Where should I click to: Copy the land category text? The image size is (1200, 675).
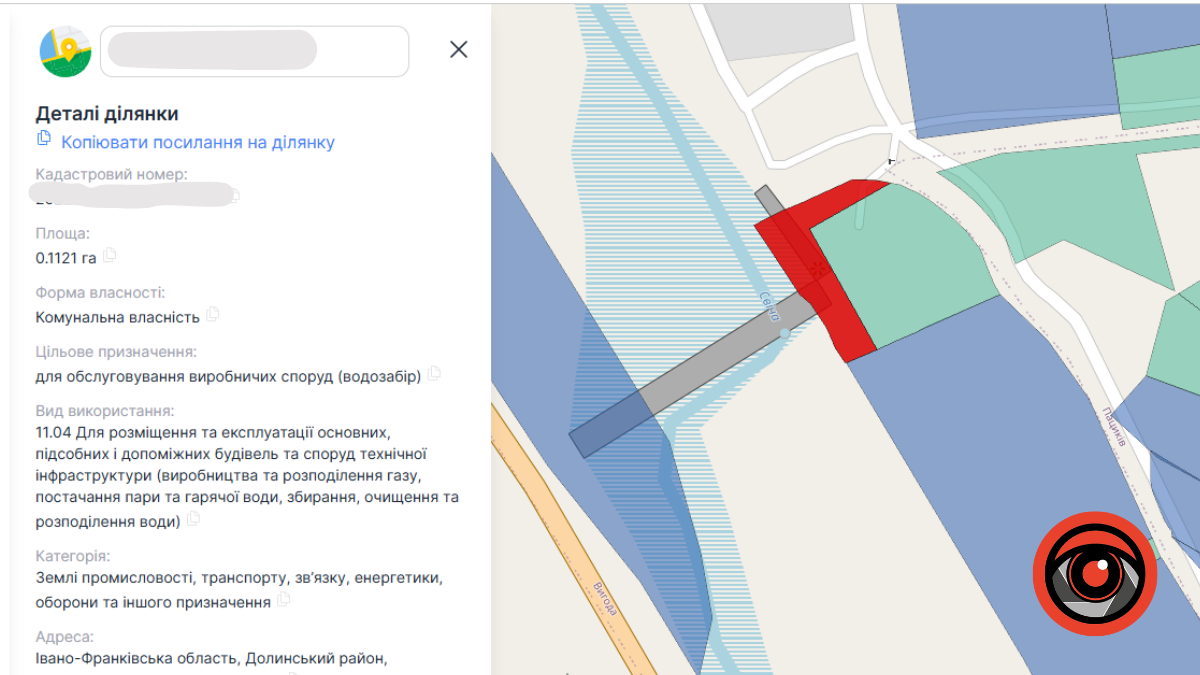(284, 600)
